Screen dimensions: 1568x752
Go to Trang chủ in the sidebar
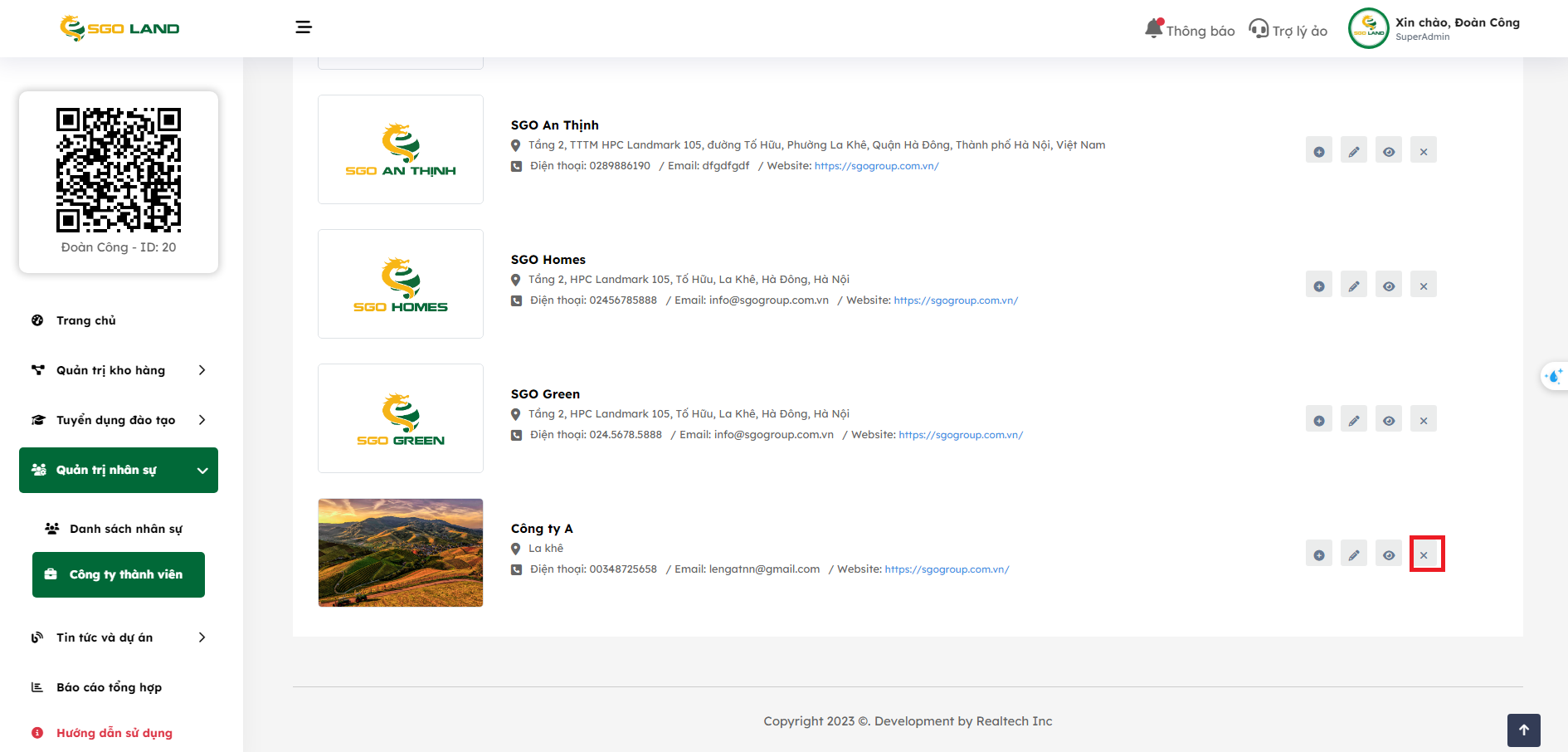[85, 320]
